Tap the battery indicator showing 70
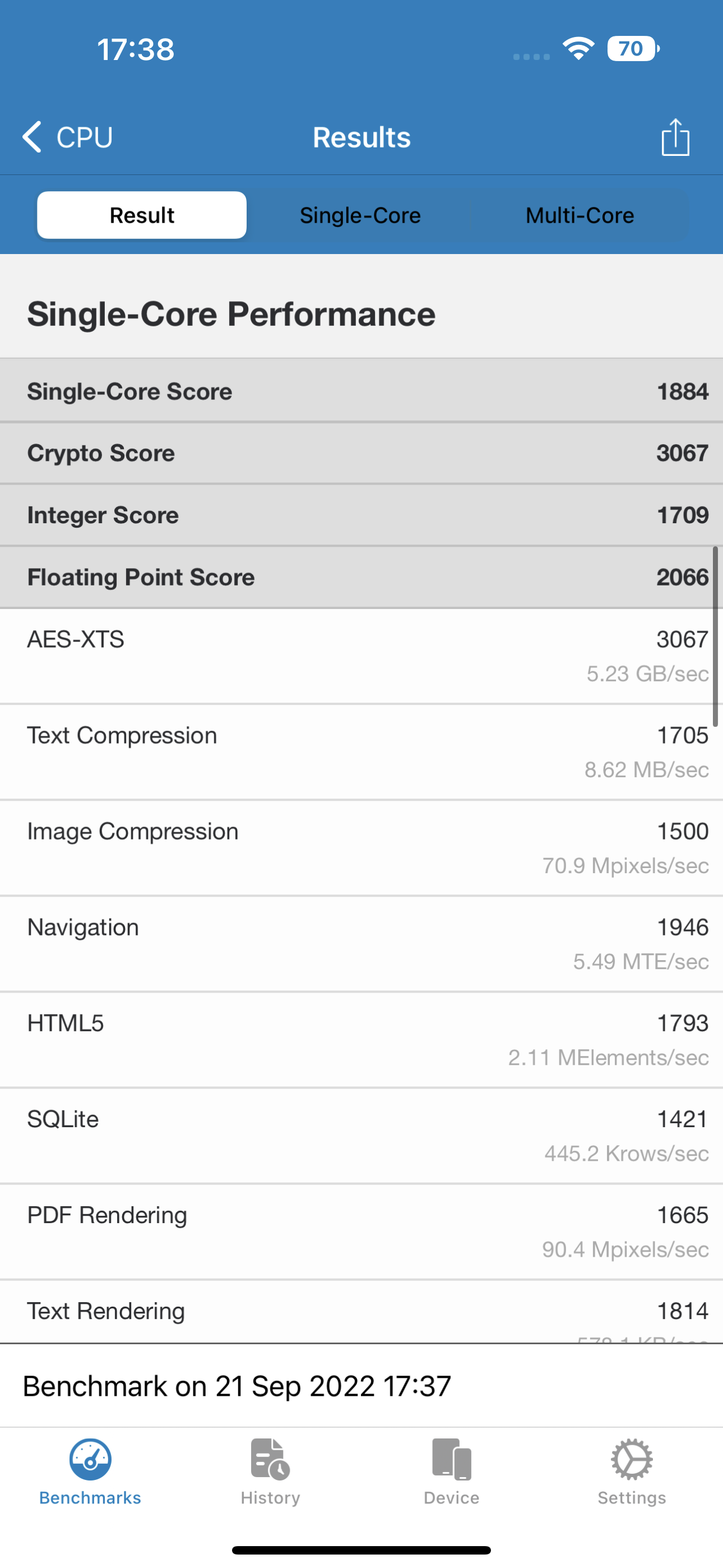The image size is (723, 1568). point(632,49)
